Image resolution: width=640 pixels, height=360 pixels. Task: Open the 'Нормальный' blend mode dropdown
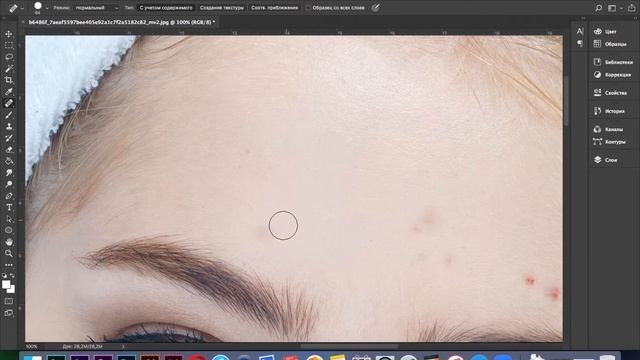point(96,8)
